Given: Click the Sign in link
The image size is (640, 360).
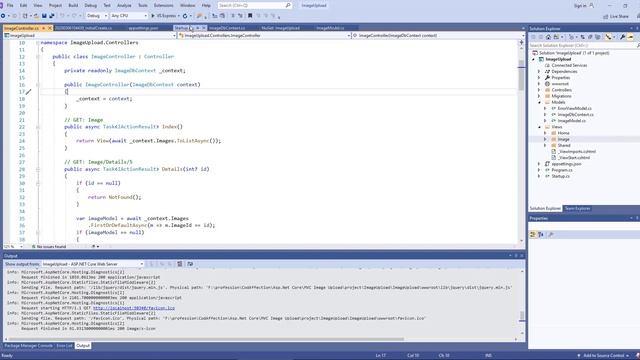Looking at the screenshot, I should coord(584,6).
